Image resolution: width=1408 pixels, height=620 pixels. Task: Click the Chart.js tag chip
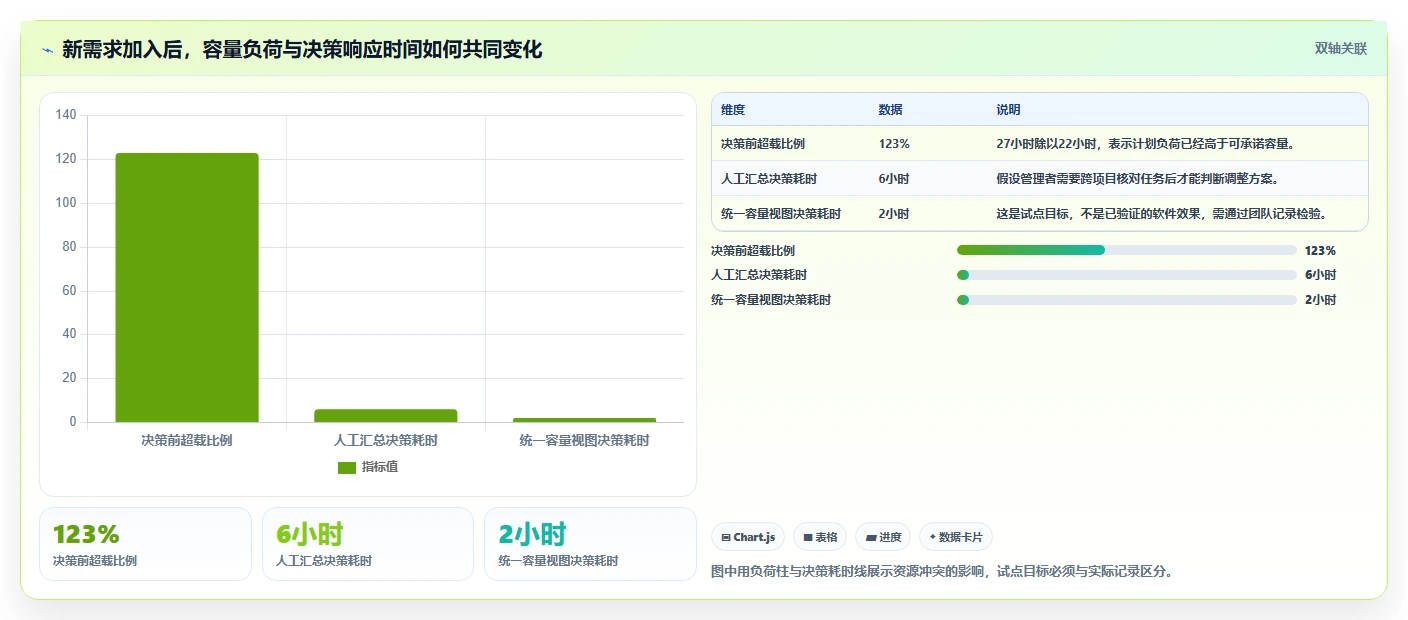[x=748, y=537]
